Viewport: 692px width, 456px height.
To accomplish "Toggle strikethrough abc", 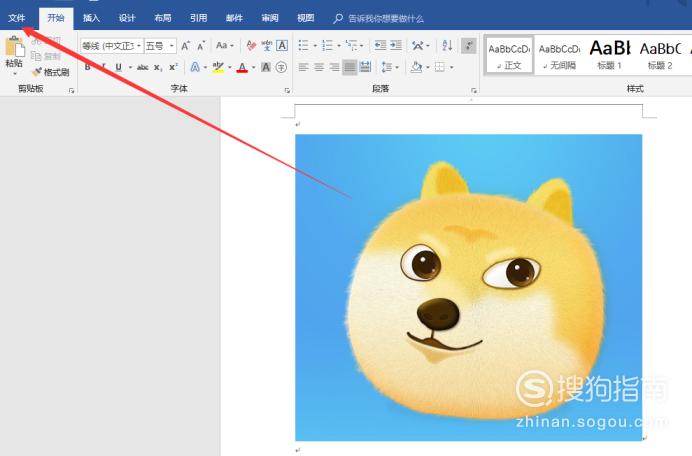I will pos(143,68).
